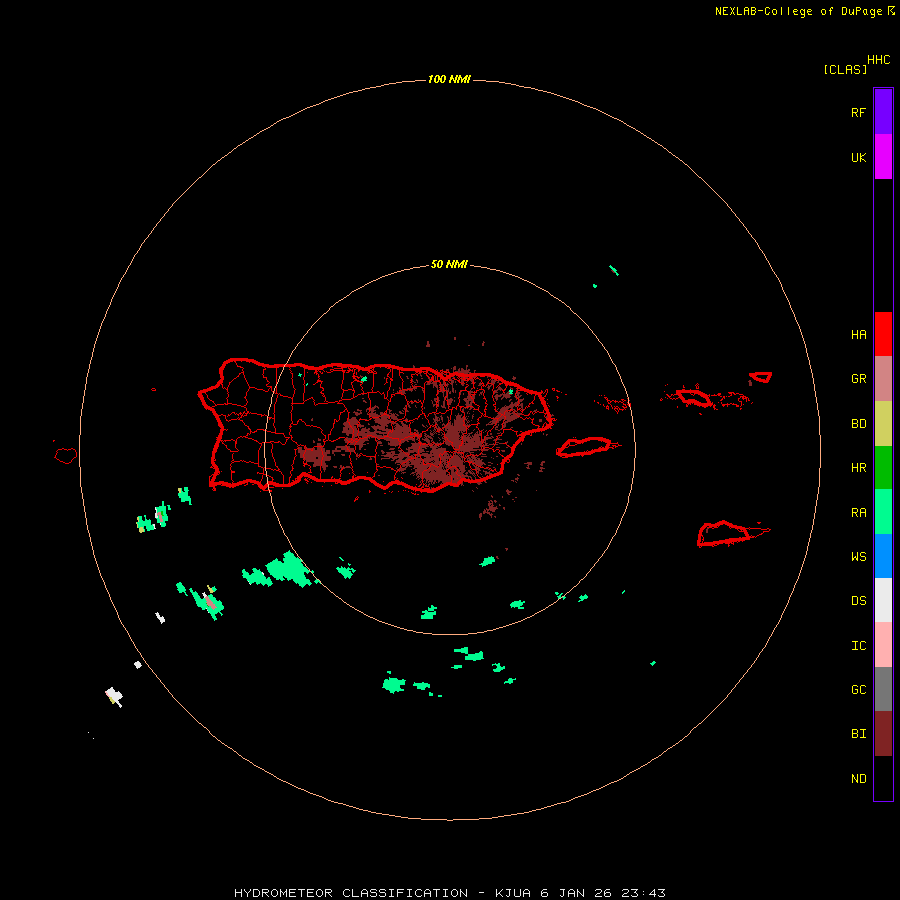Click the DS white legend swatch
Screen dimensions: 900x900
[883, 600]
